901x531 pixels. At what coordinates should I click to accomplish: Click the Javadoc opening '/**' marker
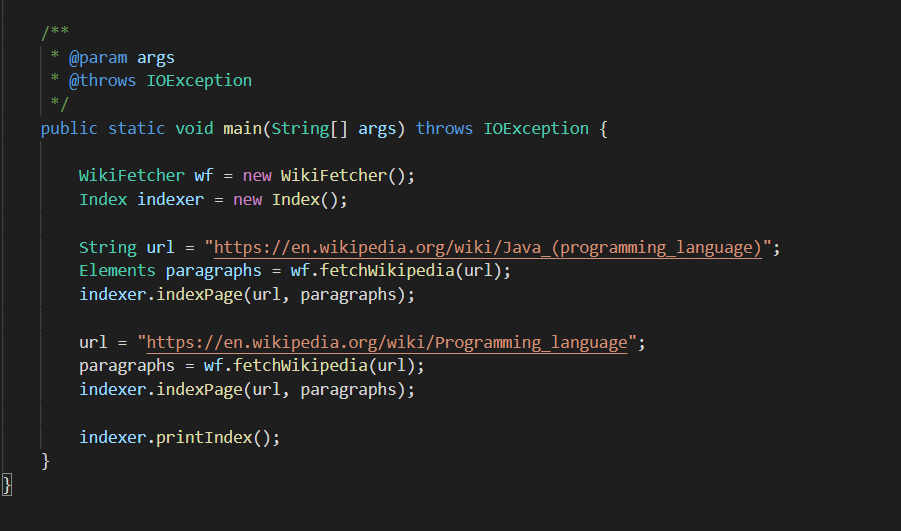(x=55, y=32)
